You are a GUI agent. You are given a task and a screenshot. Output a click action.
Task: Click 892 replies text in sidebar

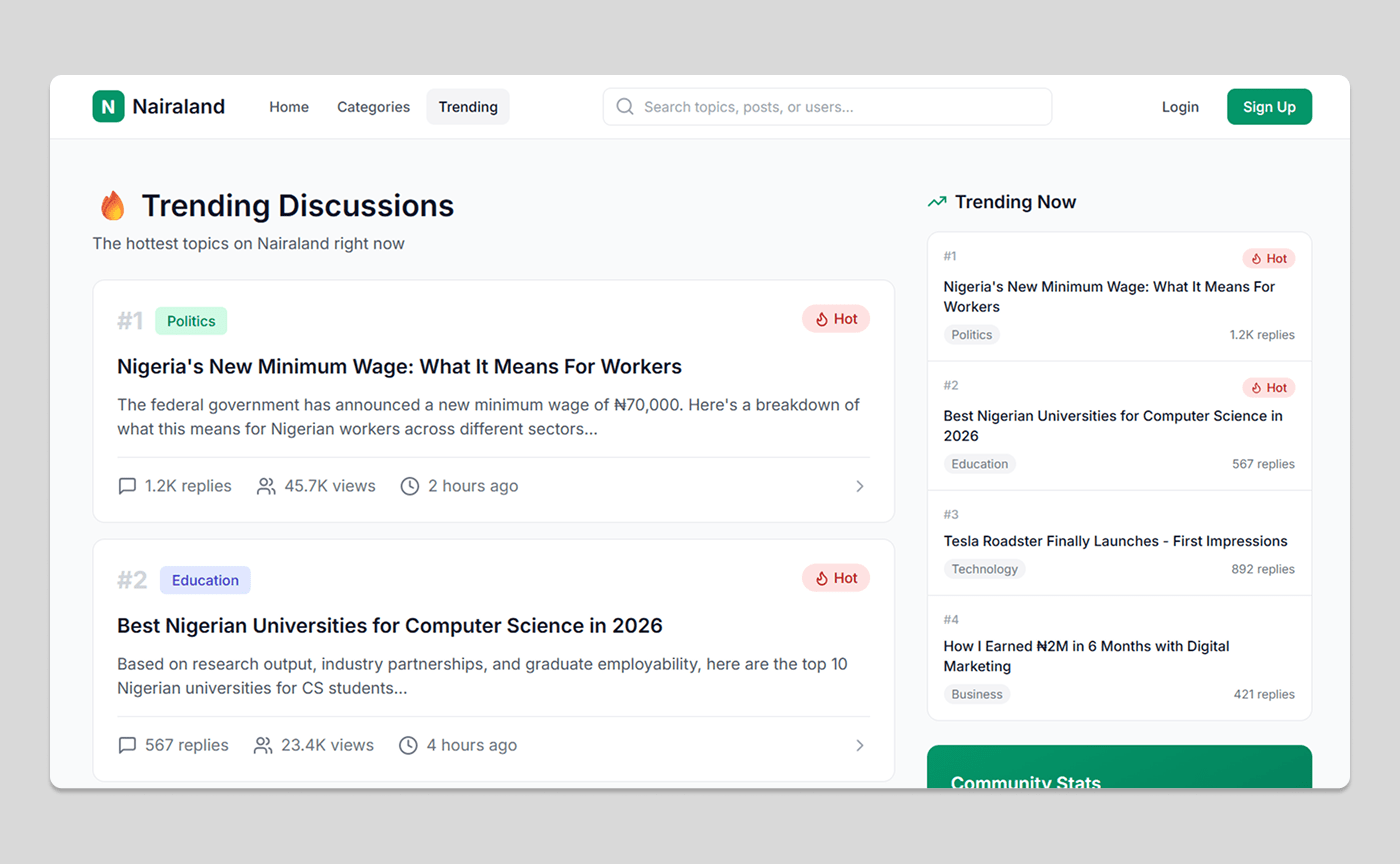coord(1263,569)
